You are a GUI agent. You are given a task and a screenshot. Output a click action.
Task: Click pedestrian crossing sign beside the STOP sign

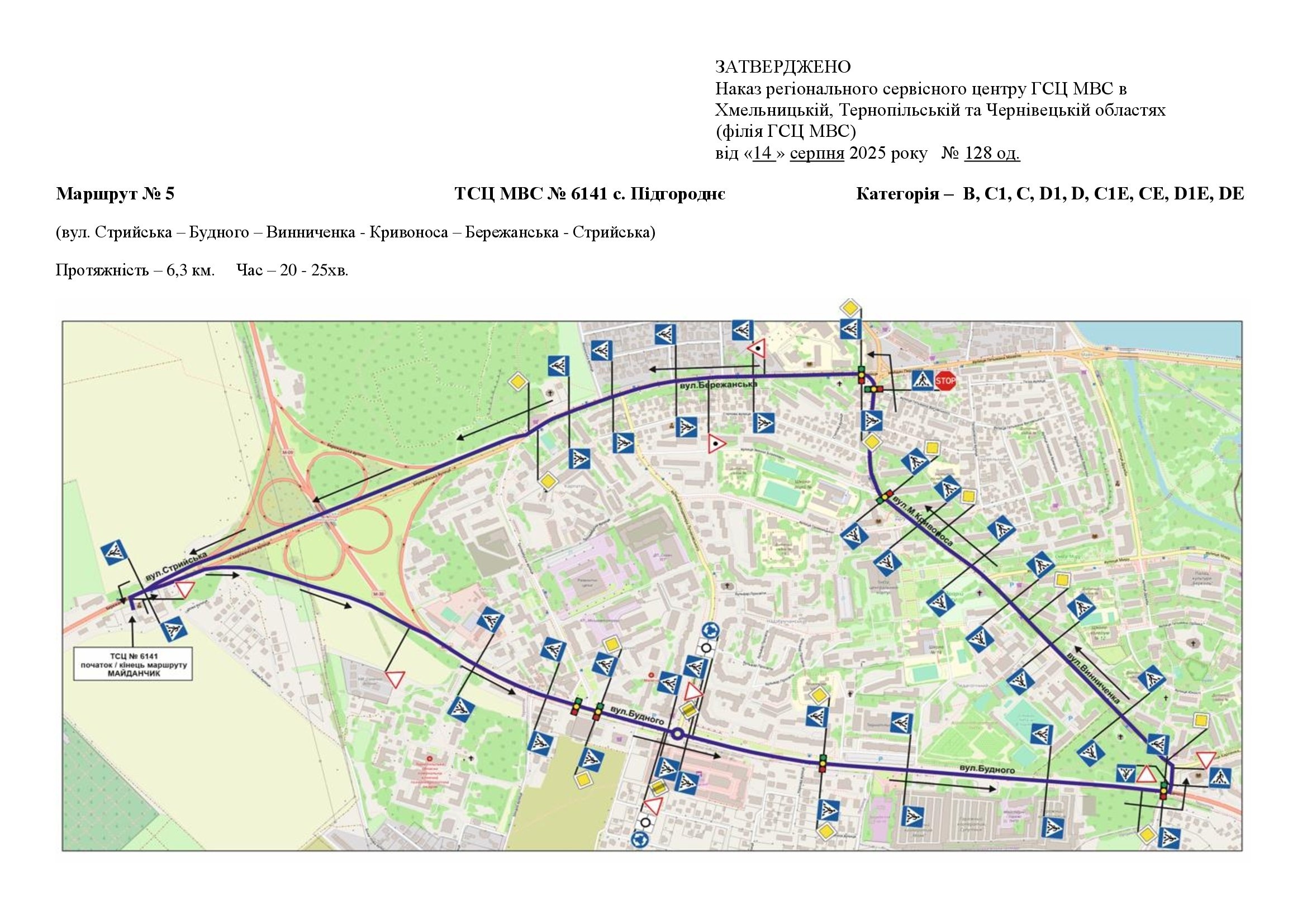pyautogui.click(x=922, y=380)
